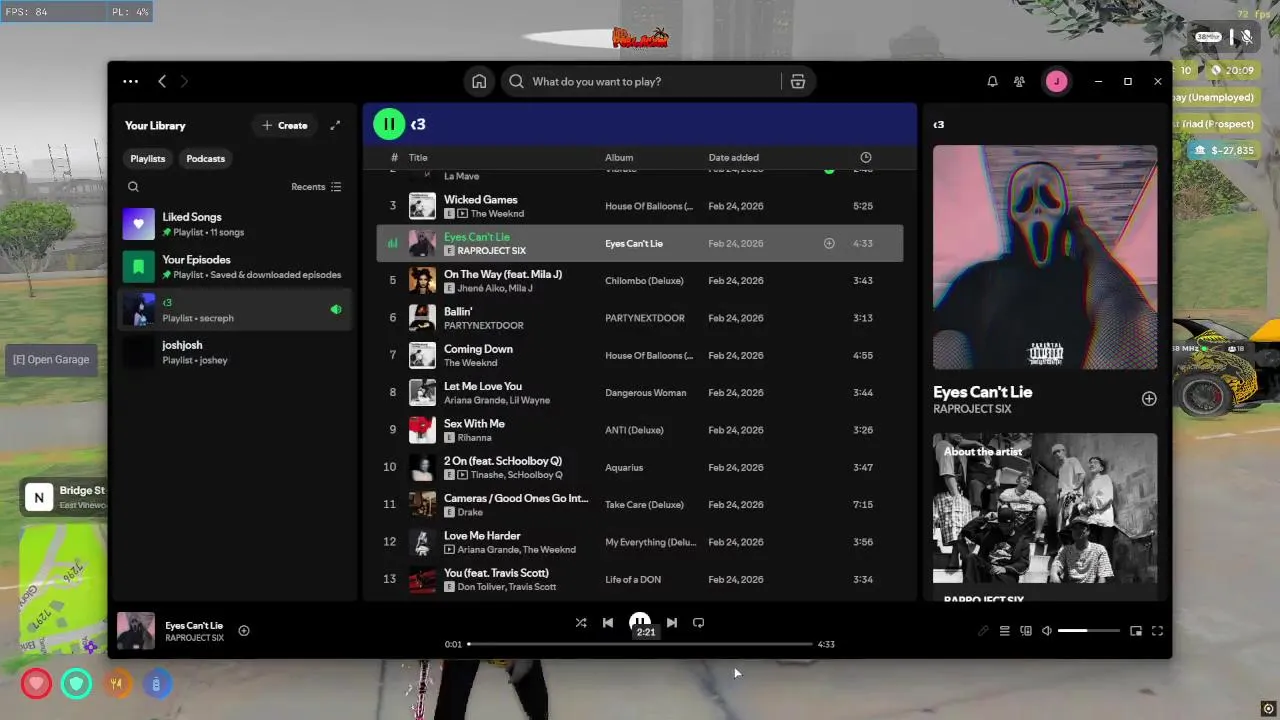Pause playback in the bottom player bar
Screen dimensions: 1280x720
pos(640,622)
